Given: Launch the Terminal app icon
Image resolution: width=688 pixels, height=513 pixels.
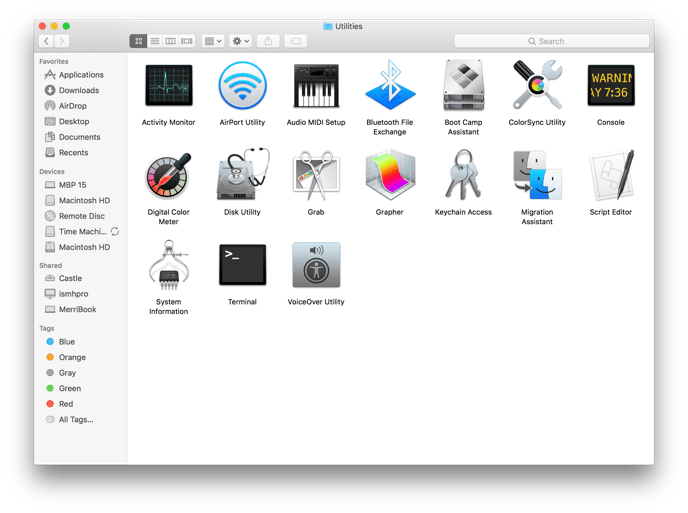Looking at the screenshot, I should point(242,265).
